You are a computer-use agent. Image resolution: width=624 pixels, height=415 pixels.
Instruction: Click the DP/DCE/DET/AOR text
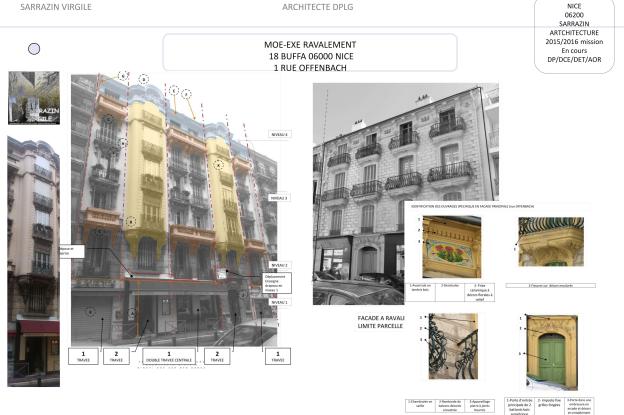click(x=574, y=59)
